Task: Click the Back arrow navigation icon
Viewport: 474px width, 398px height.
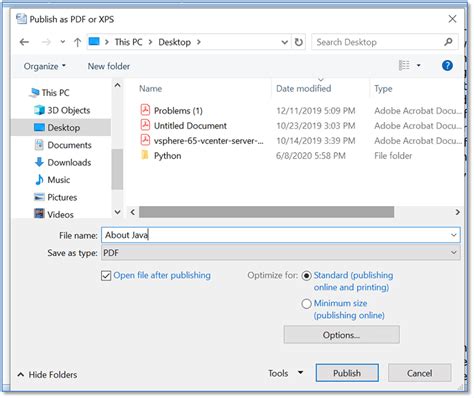Action: coord(24,42)
